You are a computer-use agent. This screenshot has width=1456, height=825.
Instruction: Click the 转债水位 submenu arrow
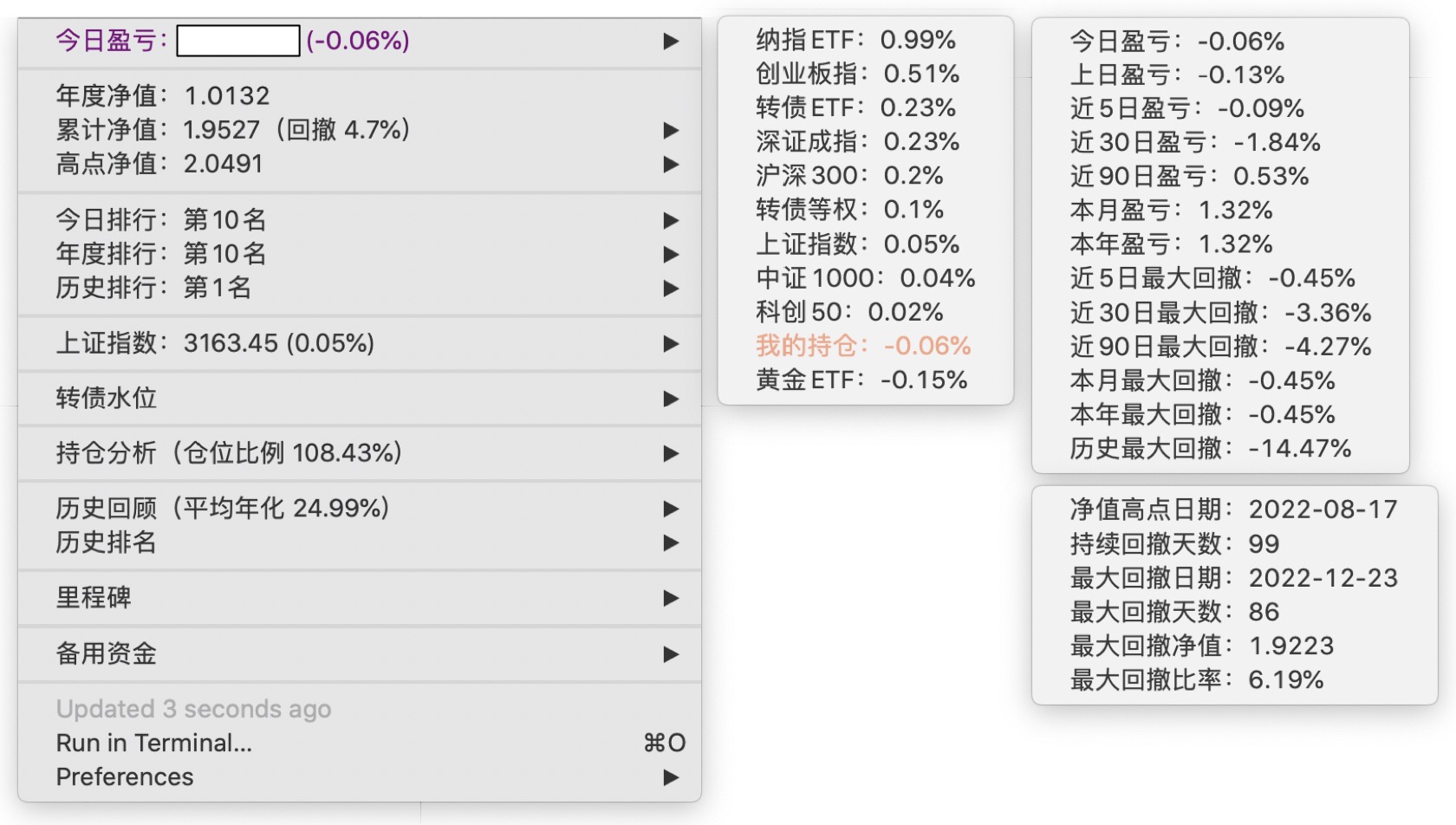tap(670, 399)
